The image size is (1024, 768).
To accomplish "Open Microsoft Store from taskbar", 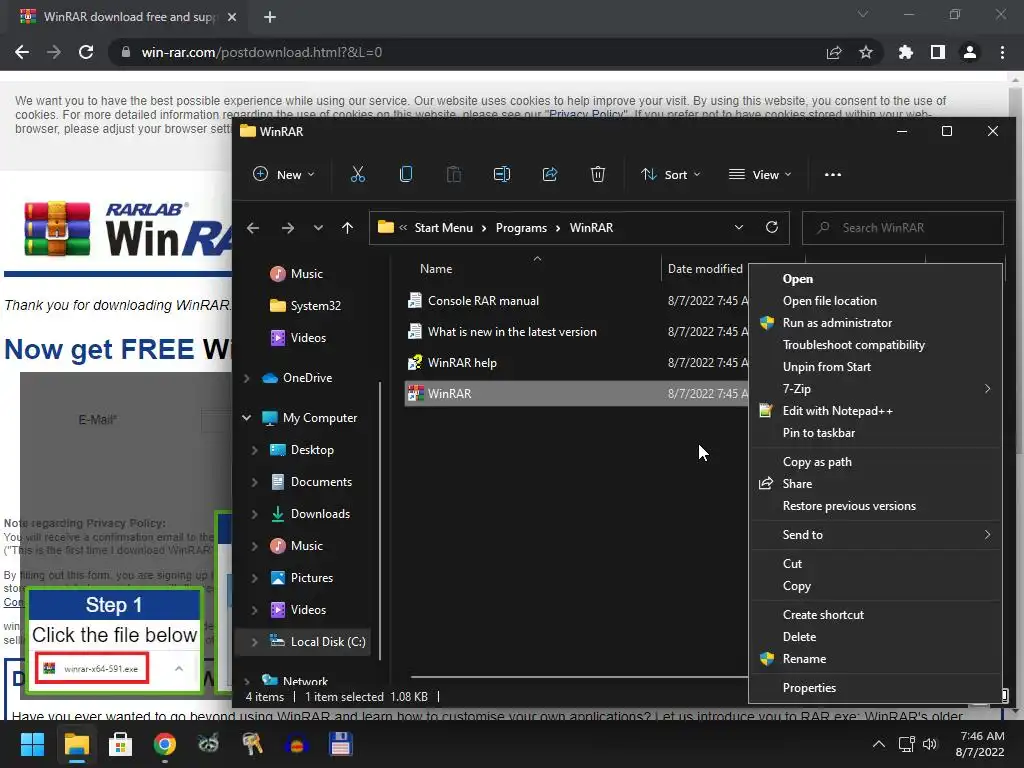I will 120,744.
